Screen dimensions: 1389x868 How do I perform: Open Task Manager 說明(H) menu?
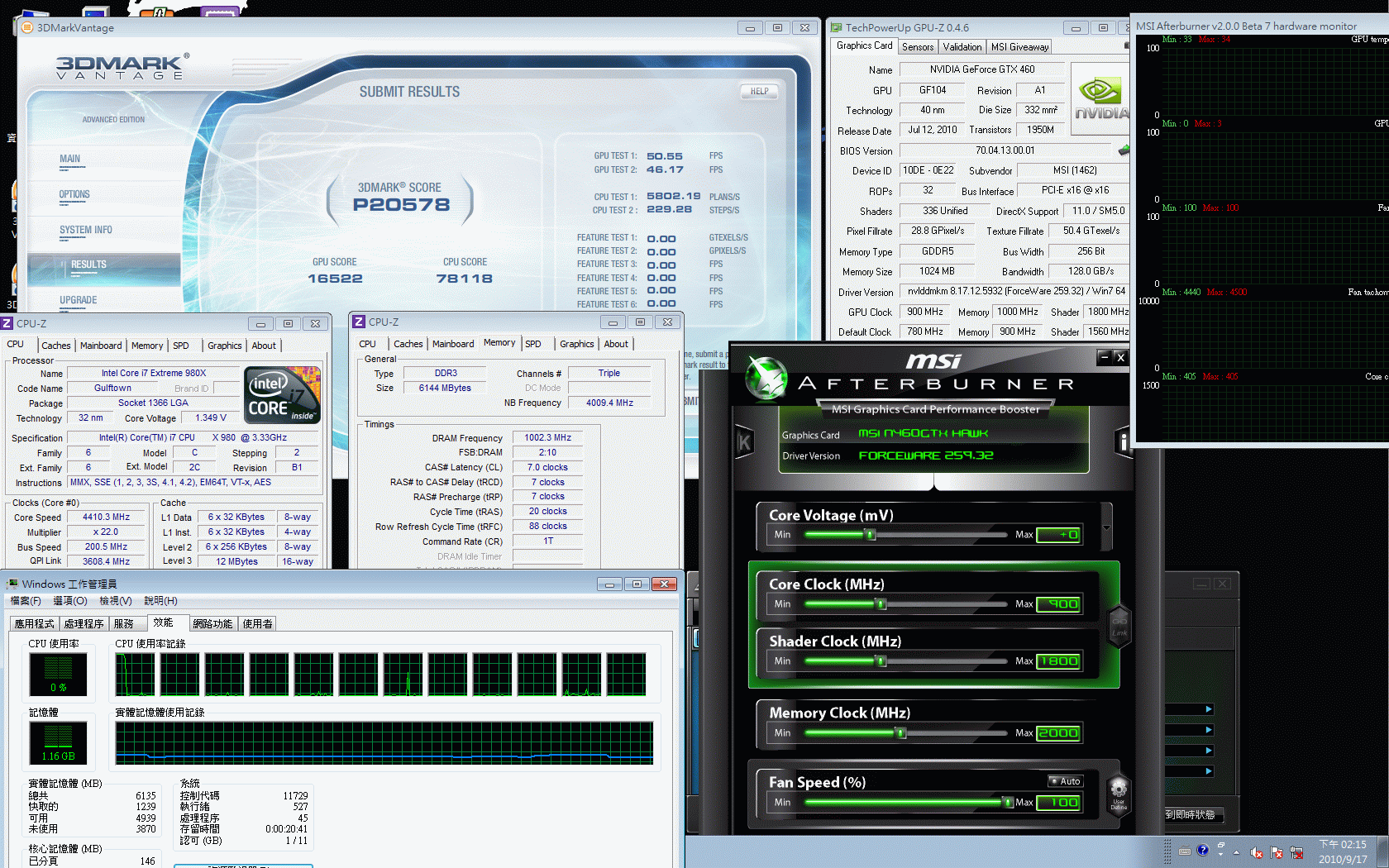pyautogui.click(x=160, y=601)
